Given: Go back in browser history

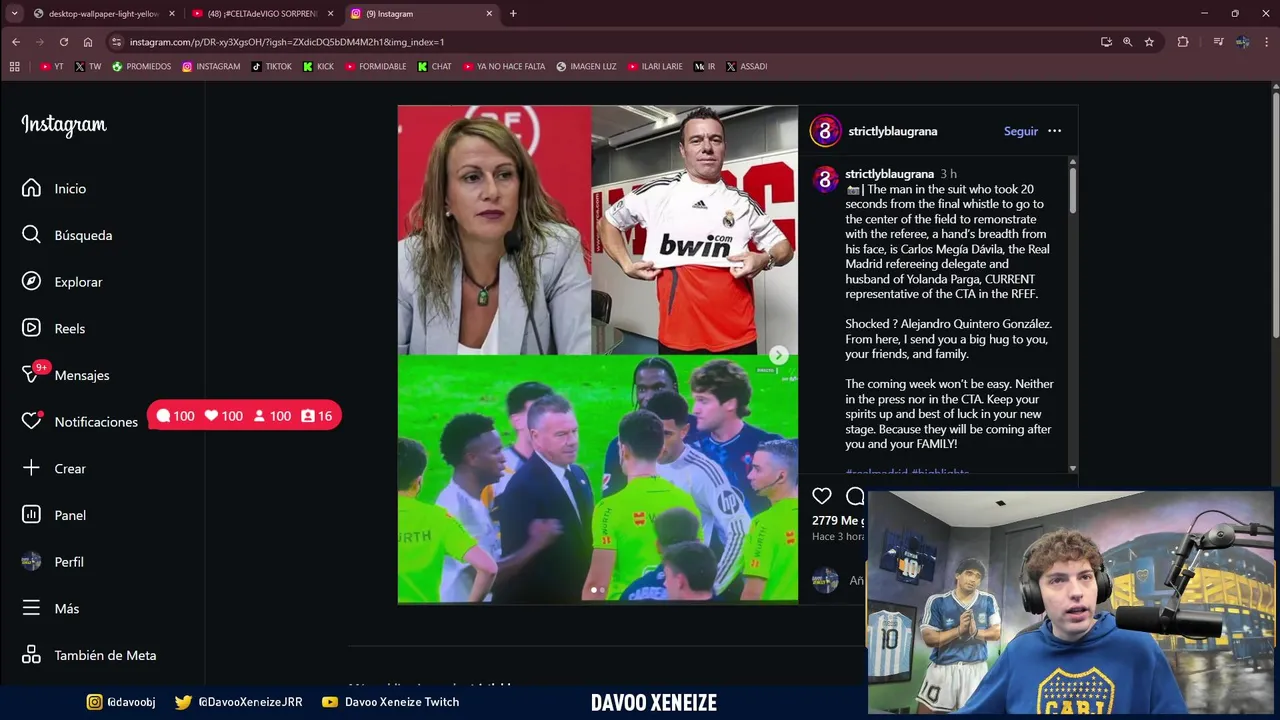Looking at the screenshot, I should point(15,42).
